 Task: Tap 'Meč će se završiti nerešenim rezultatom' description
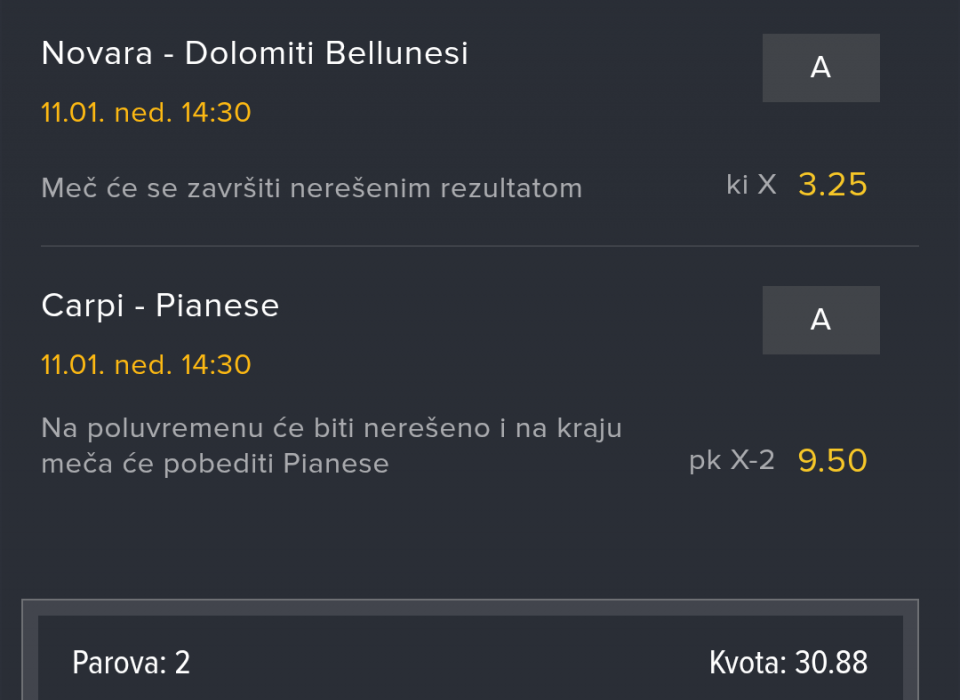pyautogui.click(x=311, y=188)
